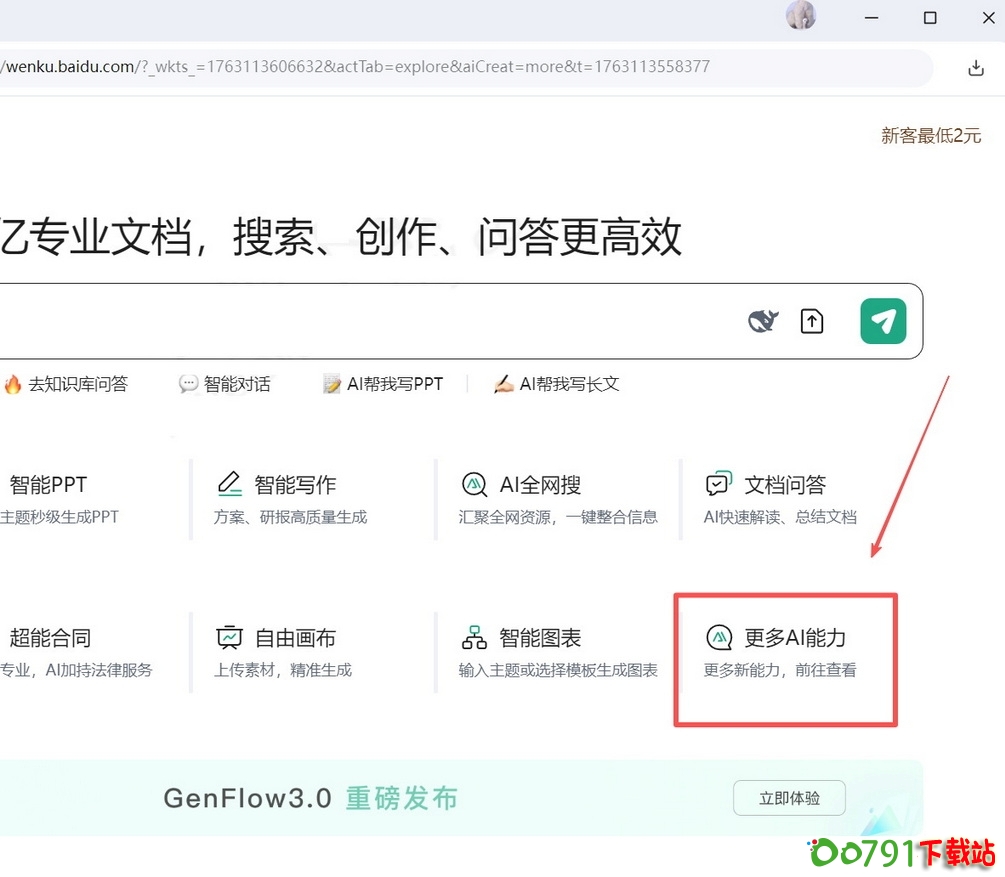This screenshot has height=877, width=1005.
Task: Open the 智能写作 tool icon
Action: tap(230, 484)
